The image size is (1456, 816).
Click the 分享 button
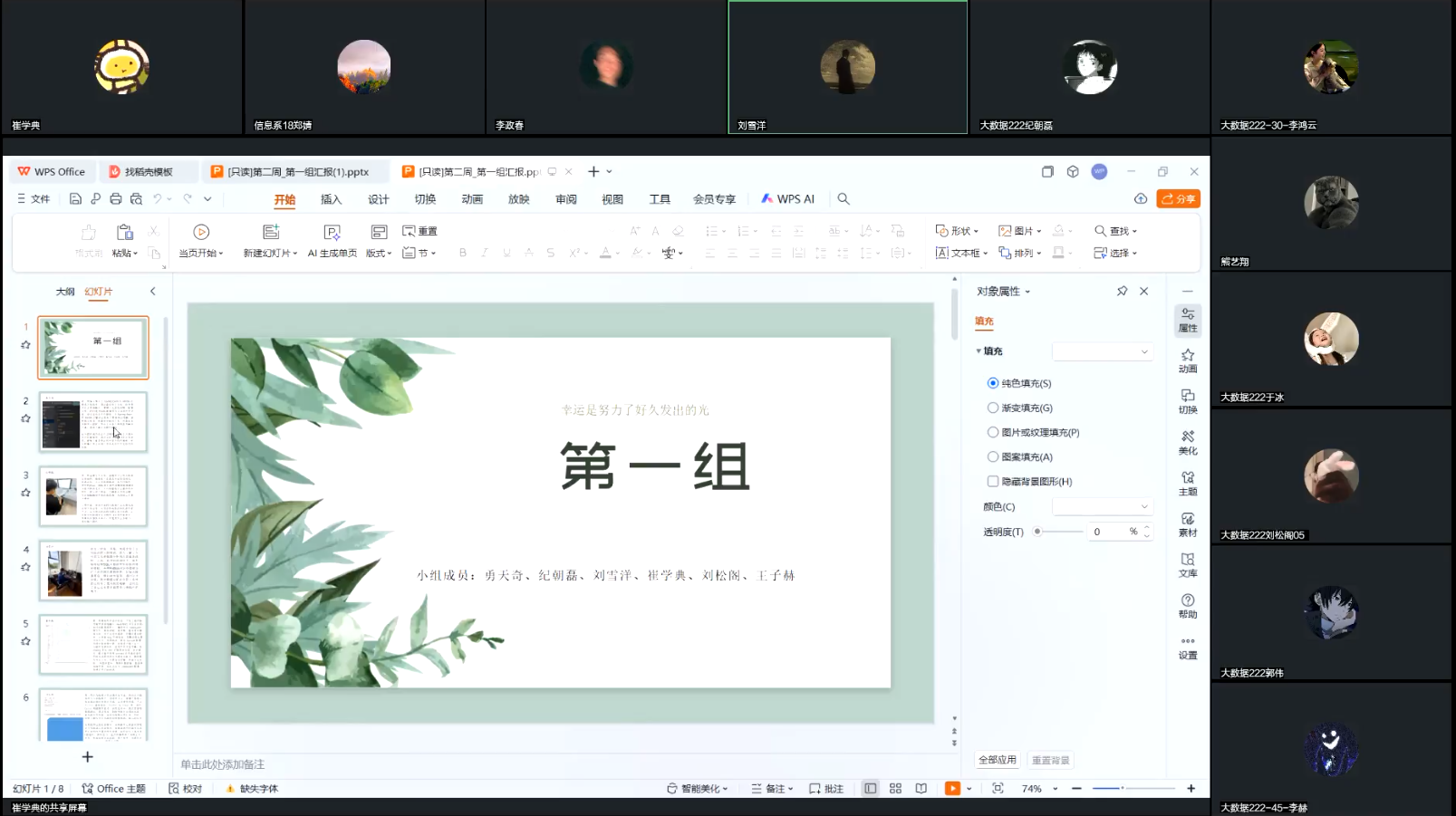coord(1178,199)
